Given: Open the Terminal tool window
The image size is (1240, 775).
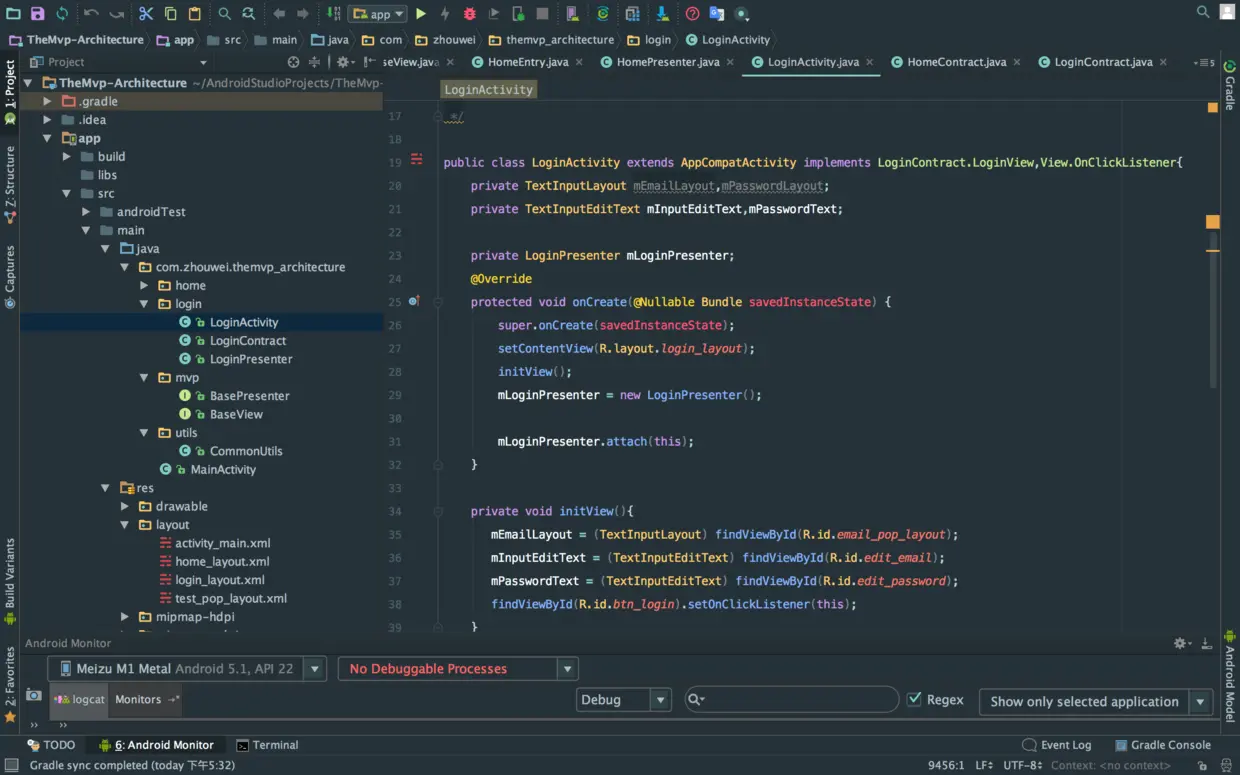Looking at the screenshot, I should [267, 745].
